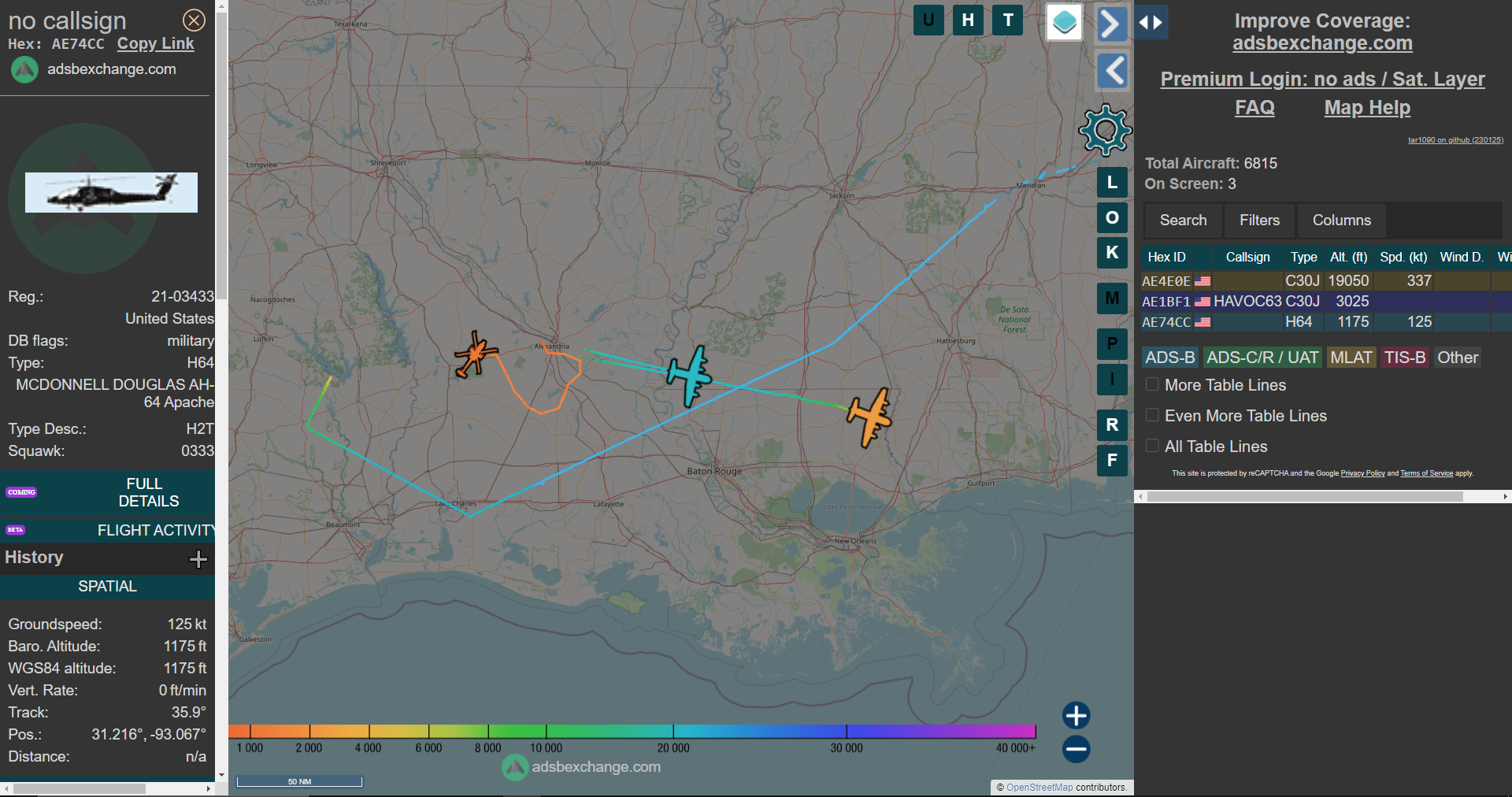Open the settings gear on map

click(x=1105, y=130)
